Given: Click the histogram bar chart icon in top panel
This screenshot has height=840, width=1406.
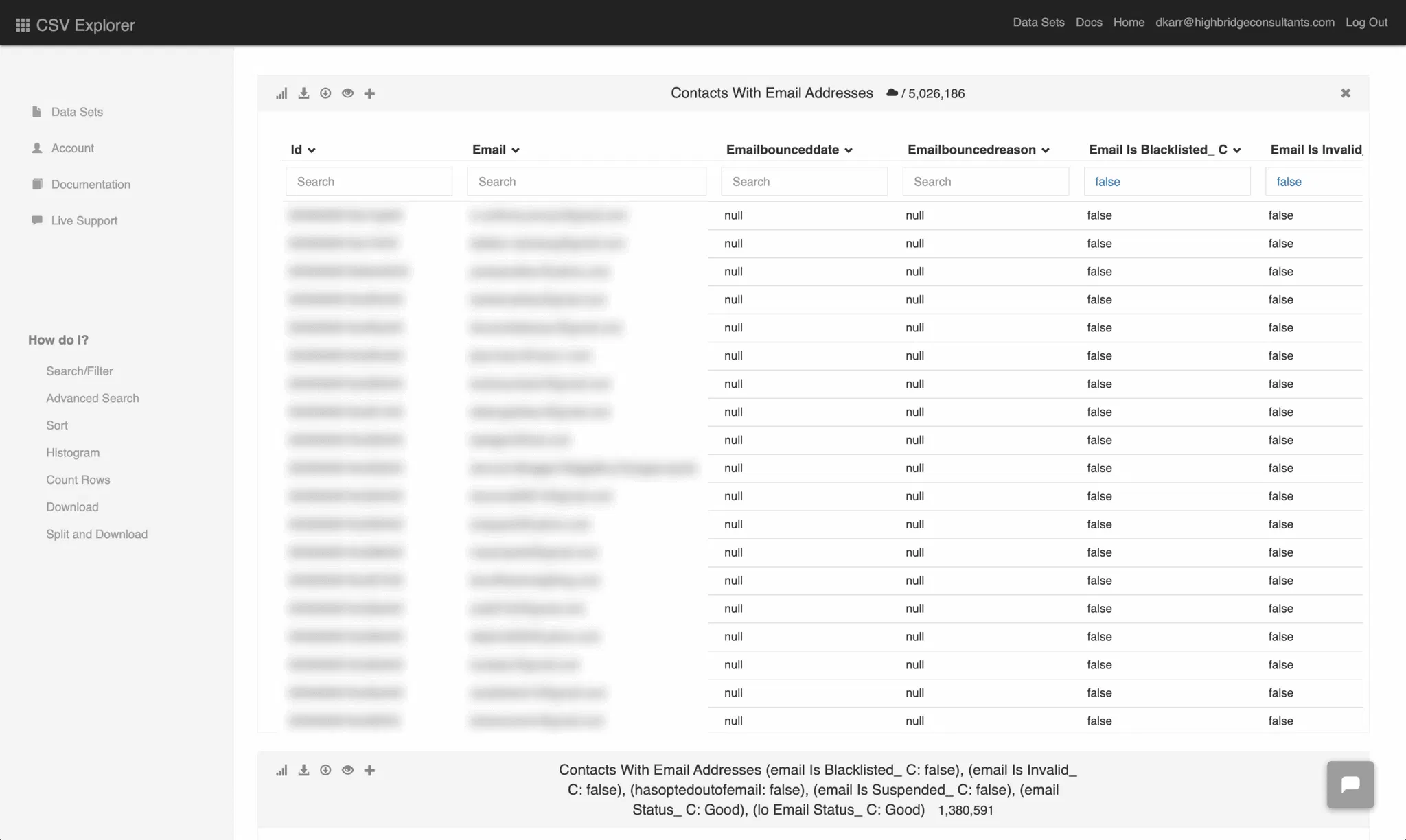Looking at the screenshot, I should point(281,93).
